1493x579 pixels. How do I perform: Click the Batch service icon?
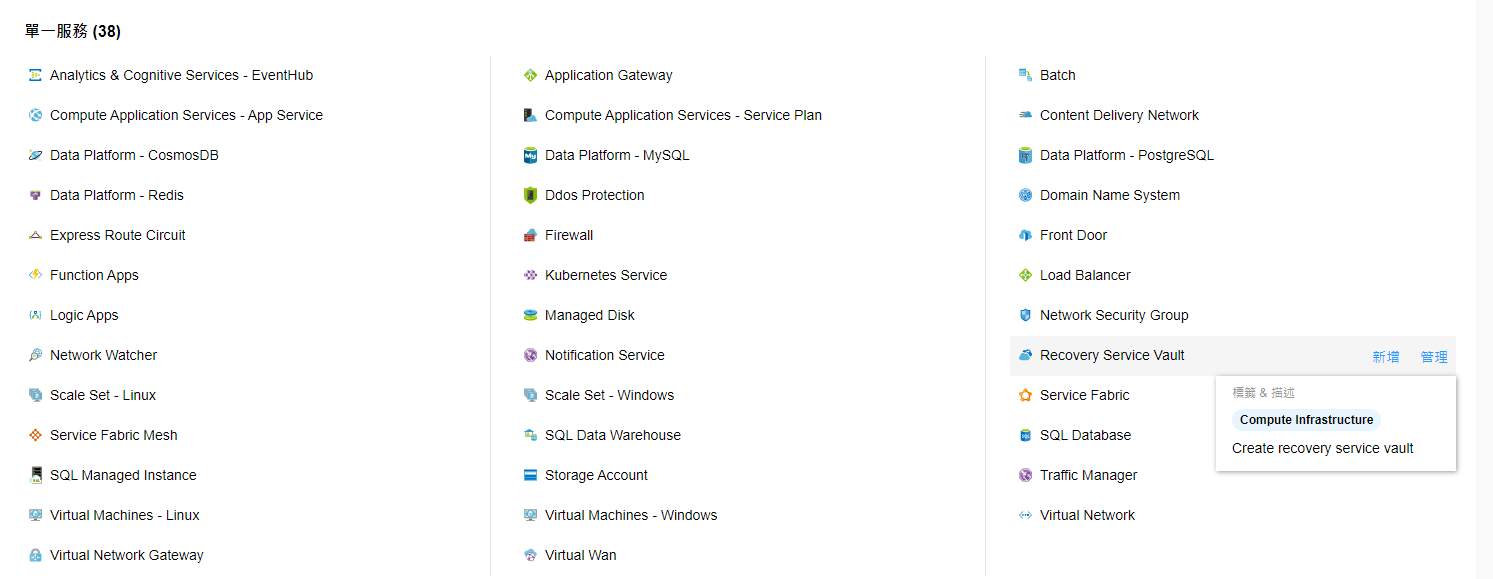[x=1025, y=75]
